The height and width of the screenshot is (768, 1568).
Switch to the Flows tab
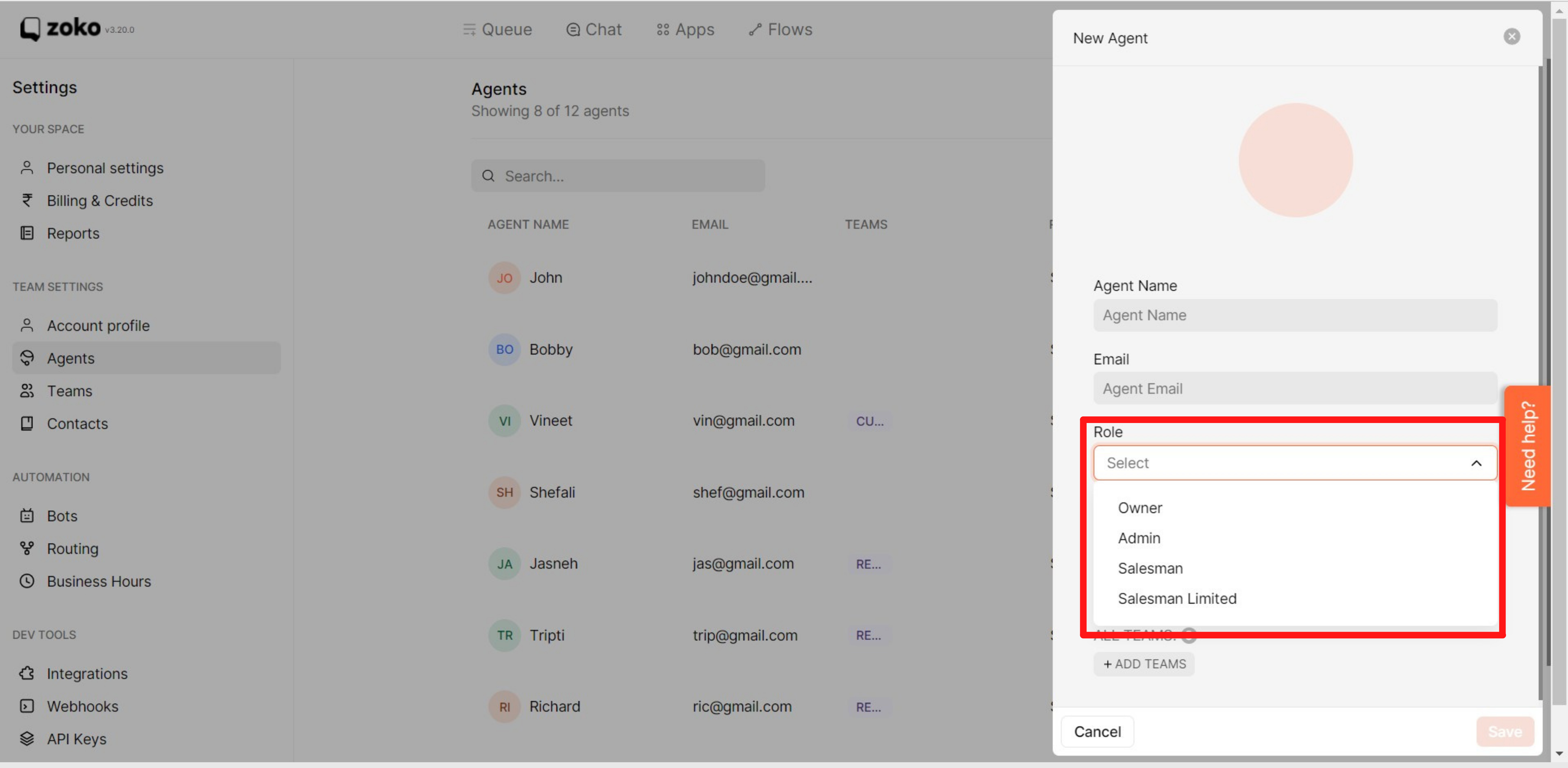[780, 29]
